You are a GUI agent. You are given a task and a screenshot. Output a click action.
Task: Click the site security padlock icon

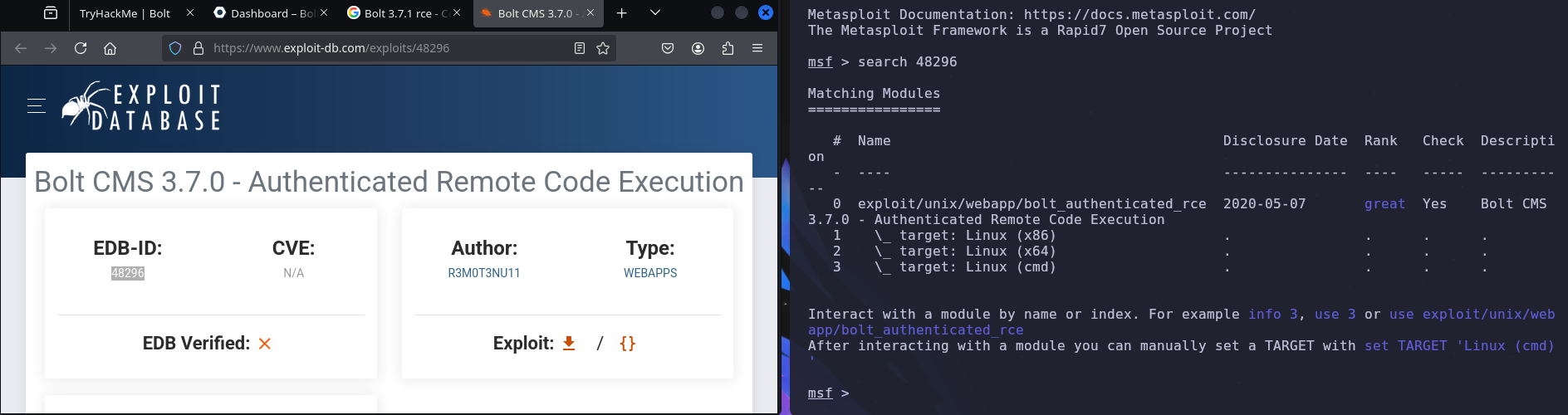pos(198,48)
